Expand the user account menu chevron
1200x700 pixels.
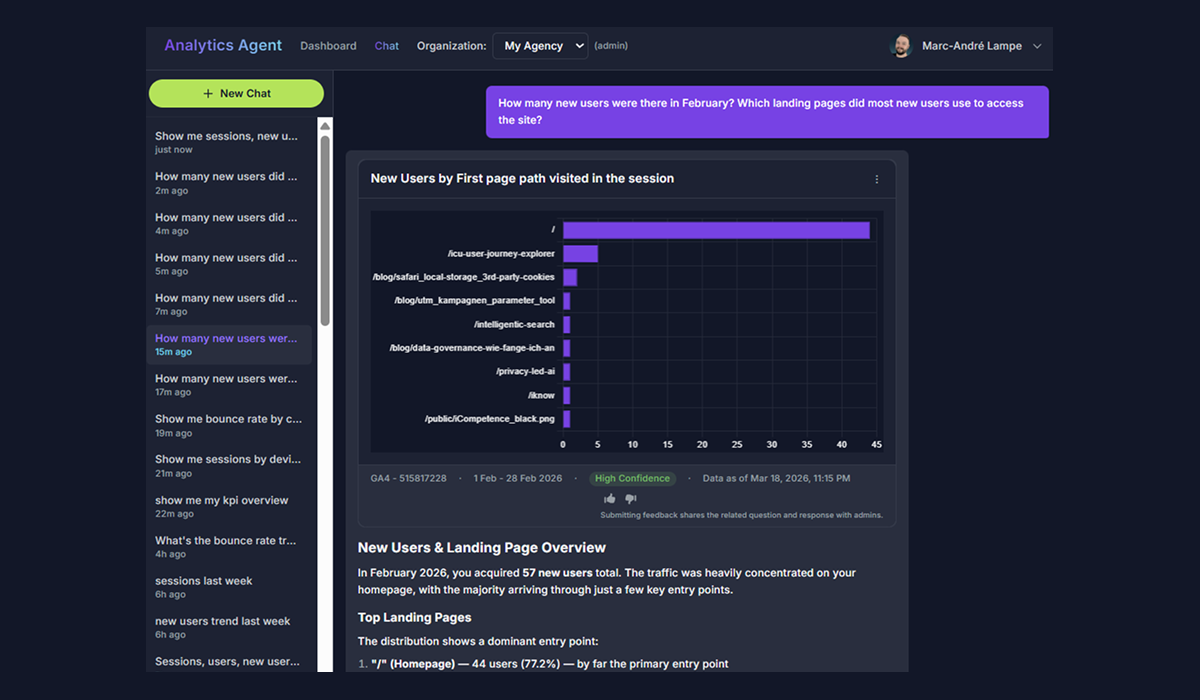click(x=1037, y=46)
